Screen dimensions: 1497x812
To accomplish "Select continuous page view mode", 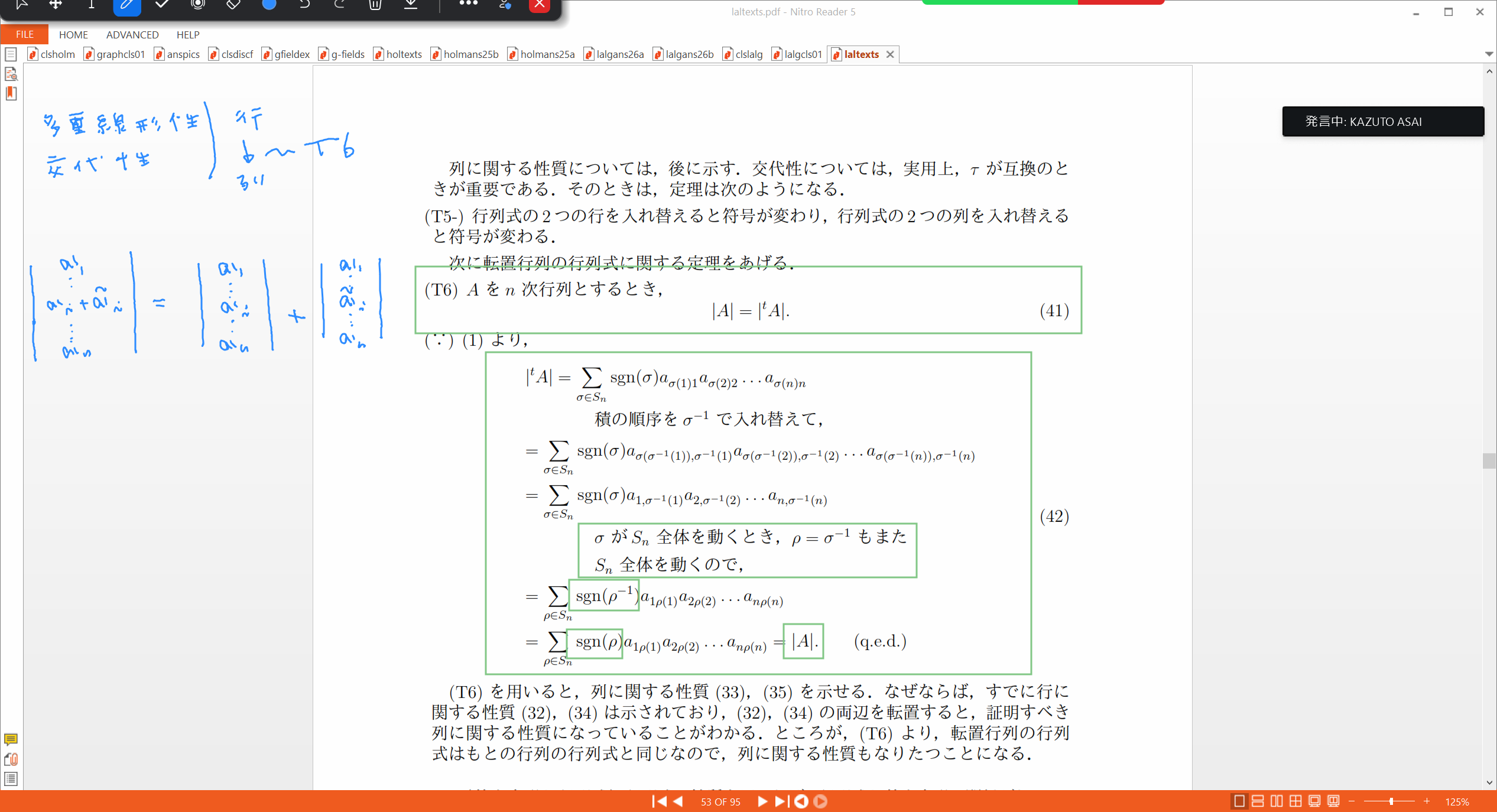I will (x=1258, y=801).
